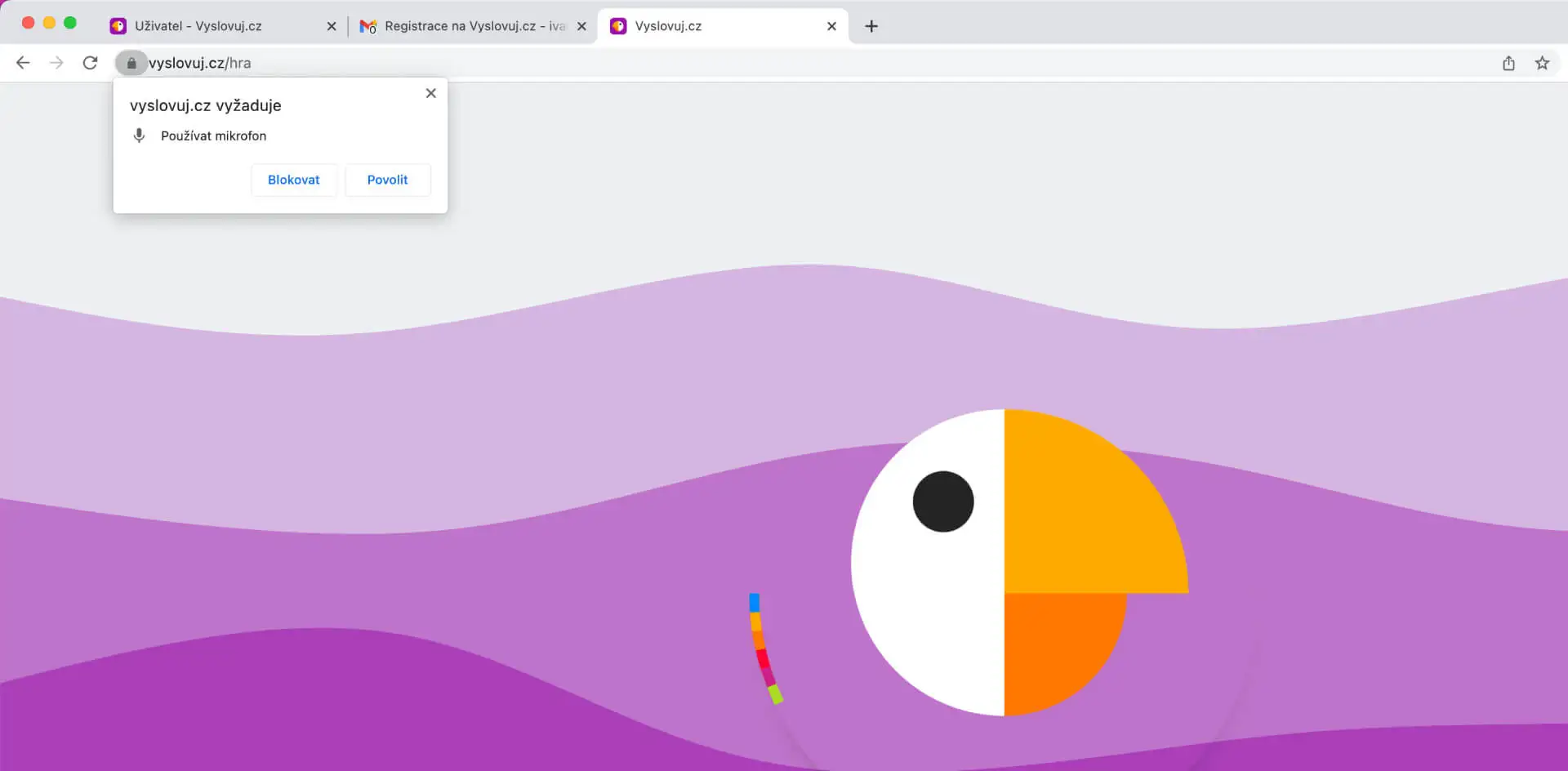Close the active Vyslovuj.cz tab

pos(831,26)
